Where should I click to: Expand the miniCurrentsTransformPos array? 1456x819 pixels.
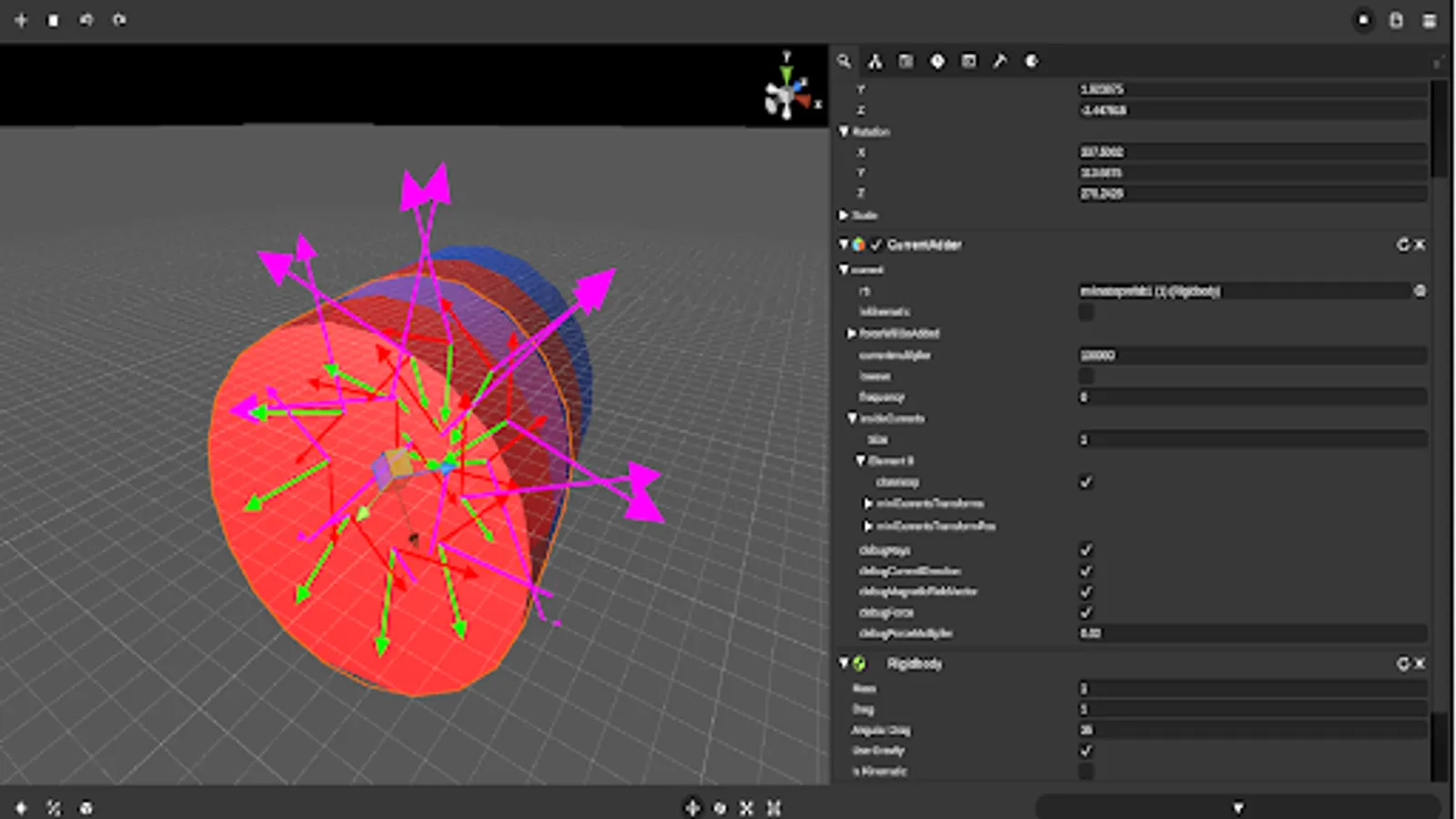(x=868, y=526)
